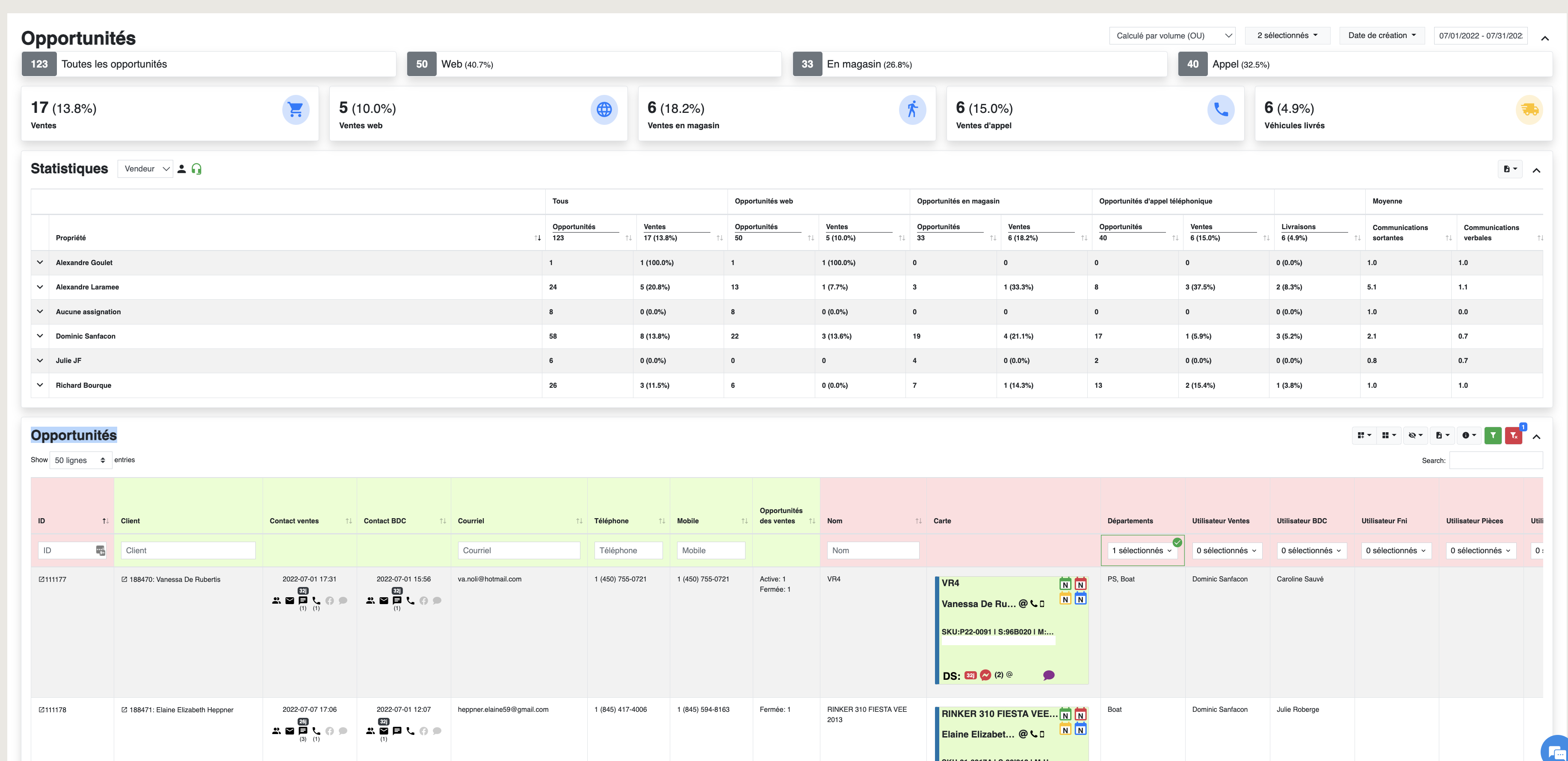Open the column visibility eye-slash dropdown

pyautogui.click(x=1415, y=436)
